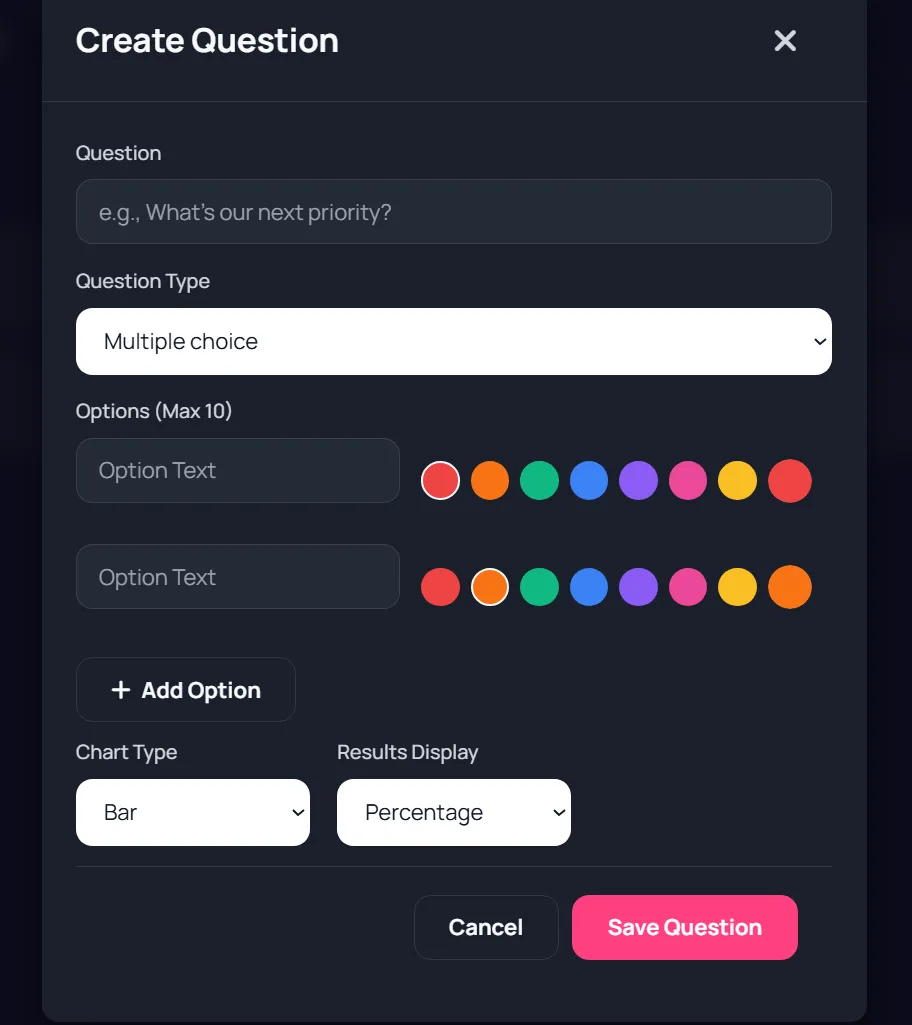
Task: Select the orange swatch for the first option
Action: click(x=490, y=480)
